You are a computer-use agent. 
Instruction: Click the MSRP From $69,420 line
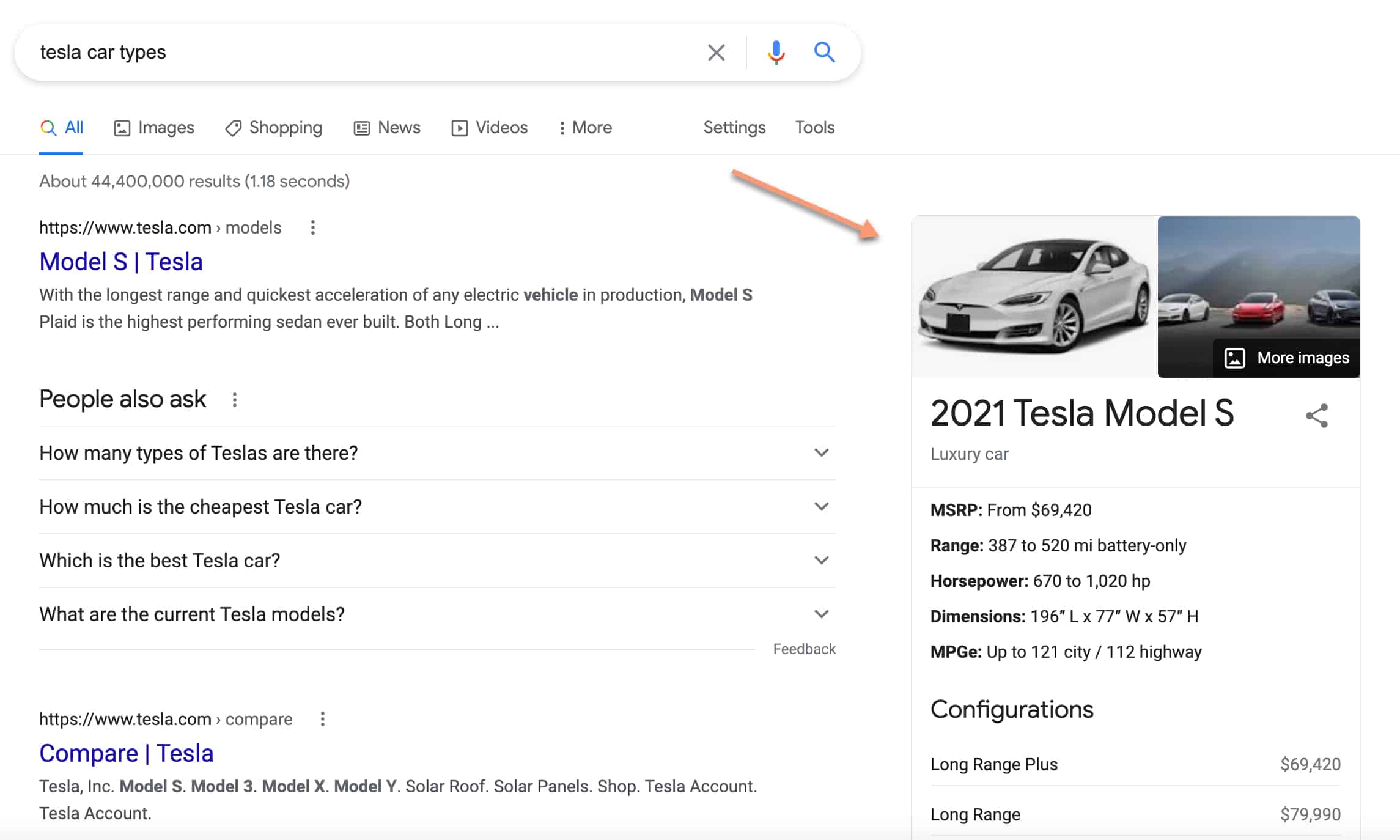pyautogui.click(x=1011, y=510)
